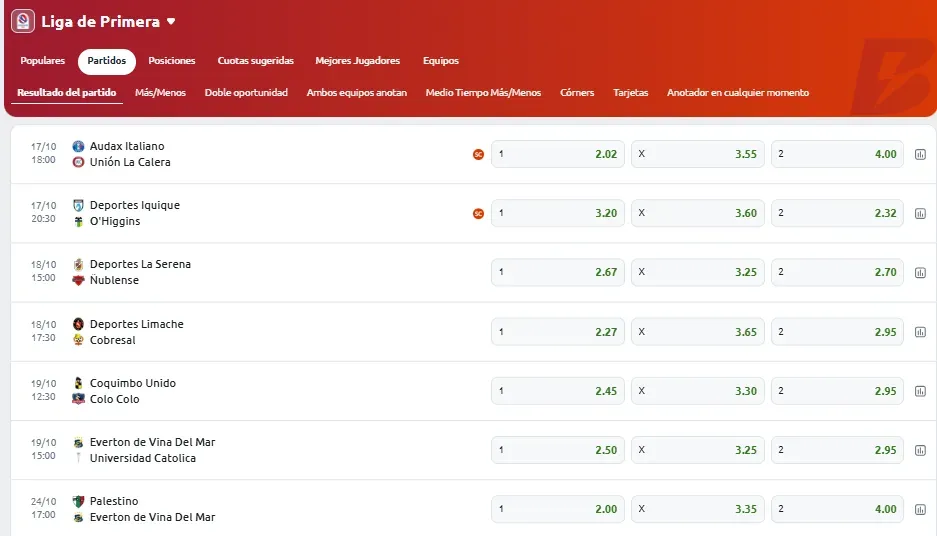
Task: Select draw odds 3.60 for Iquique vs O'Higgins
Action: pyautogui.click(x=697, y=213)
